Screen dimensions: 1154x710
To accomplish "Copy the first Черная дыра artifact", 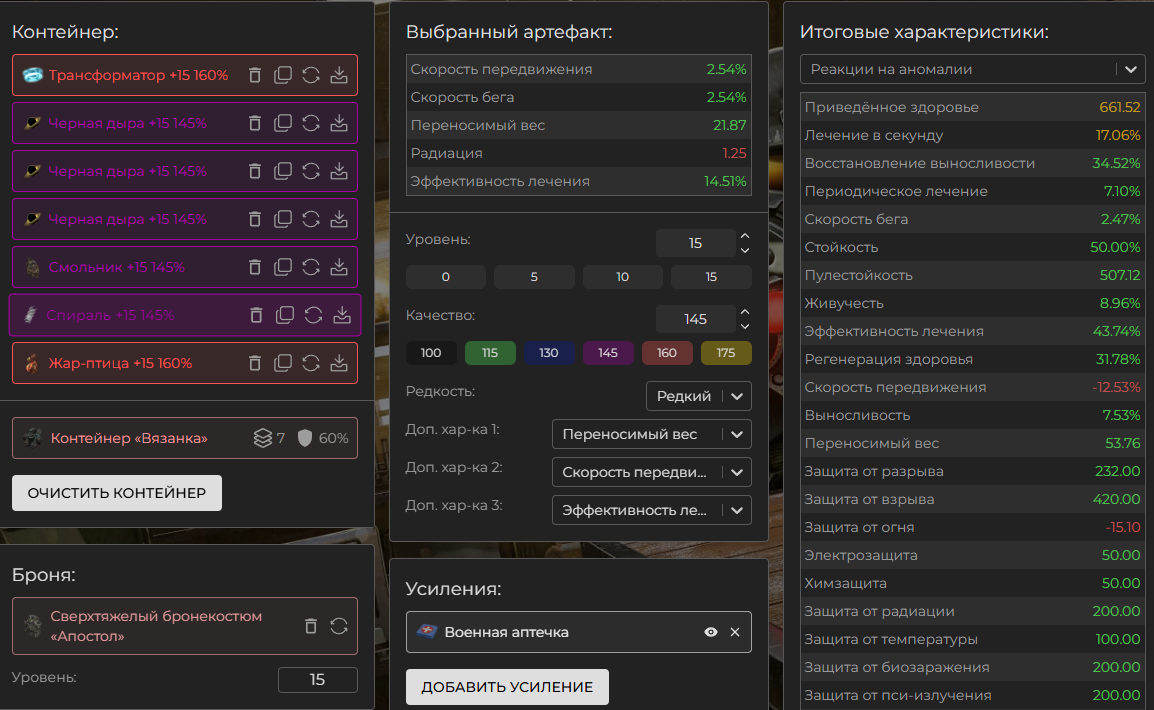I will [283, 123].
